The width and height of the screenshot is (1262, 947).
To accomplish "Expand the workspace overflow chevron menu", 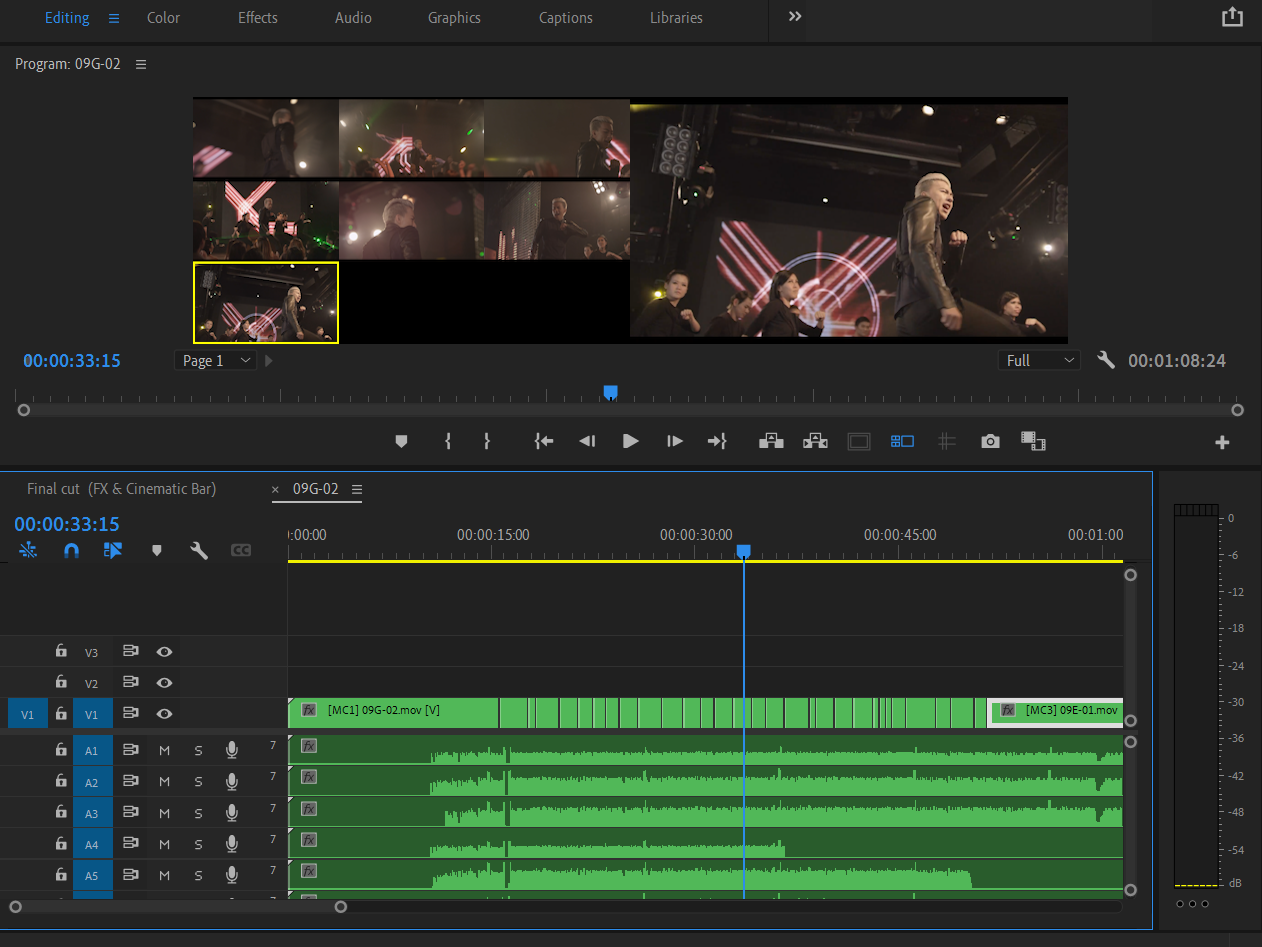I will [x=795, y=17].
